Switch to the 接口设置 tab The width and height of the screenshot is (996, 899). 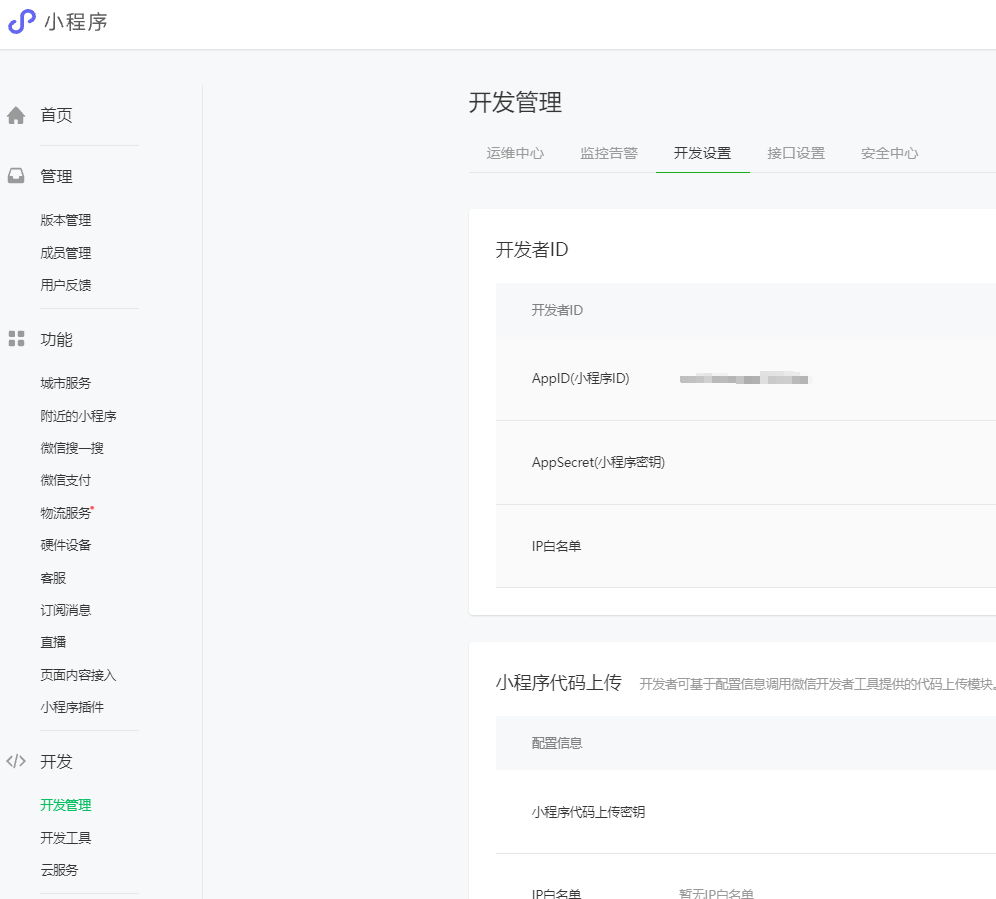796,153
